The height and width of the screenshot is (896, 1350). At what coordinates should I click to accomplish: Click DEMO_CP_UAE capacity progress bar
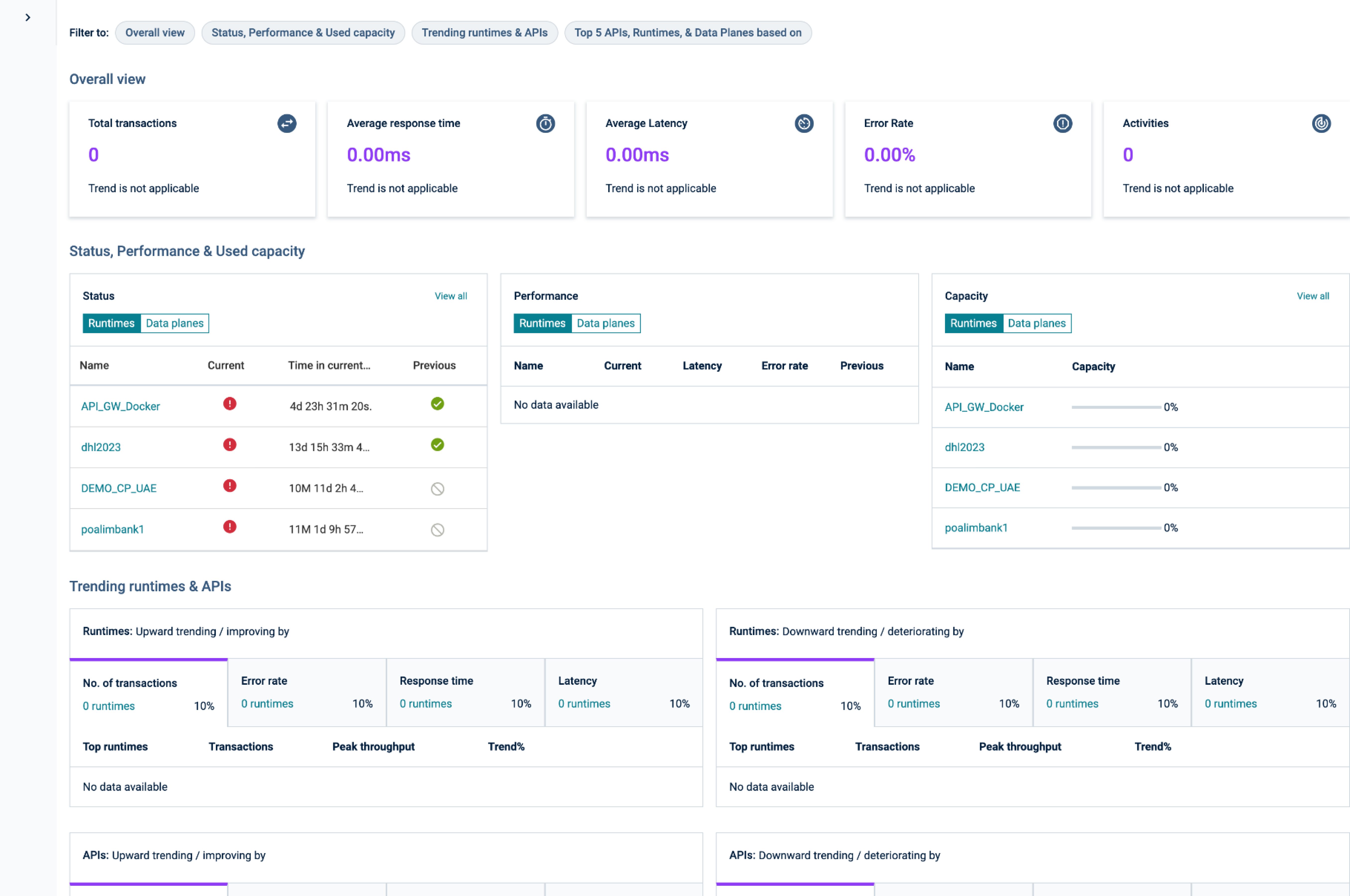[1116, 488]
